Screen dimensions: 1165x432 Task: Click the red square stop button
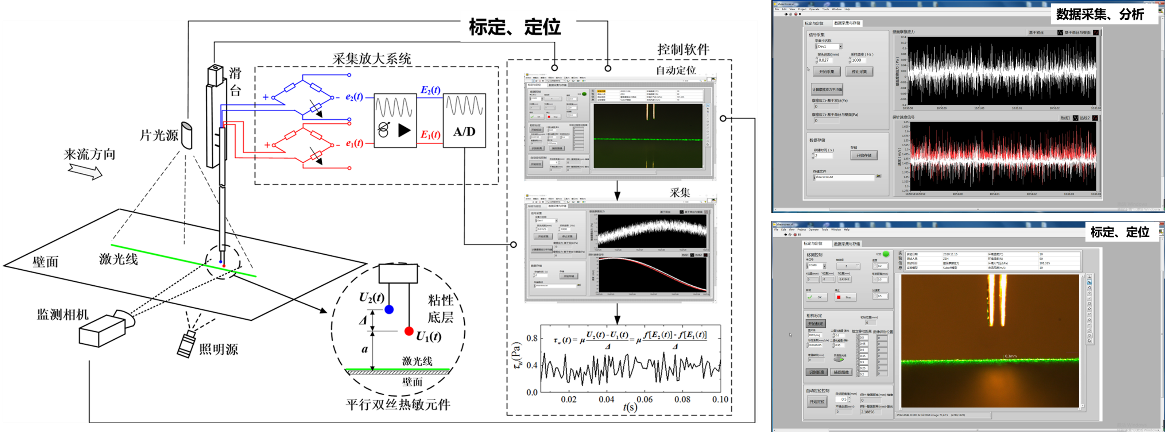click(x=846, y=296)
